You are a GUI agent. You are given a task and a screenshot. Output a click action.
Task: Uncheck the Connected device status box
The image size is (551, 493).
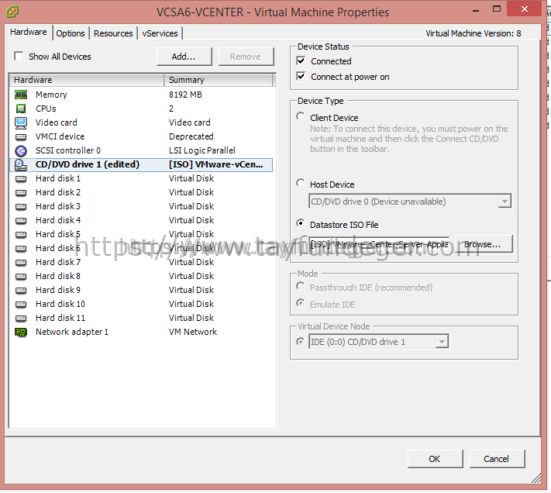301,61
